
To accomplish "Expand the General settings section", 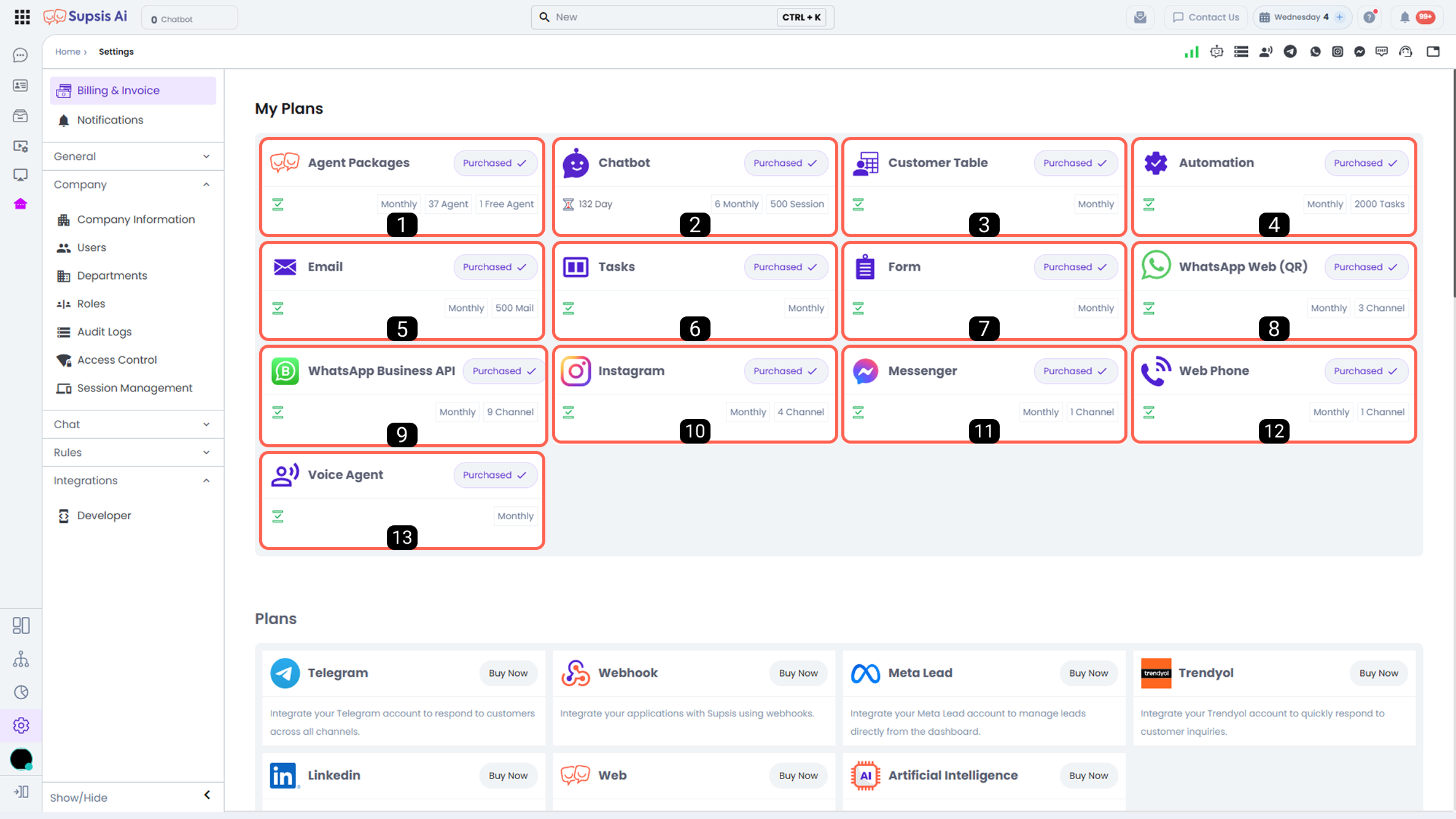I will 133,157.
